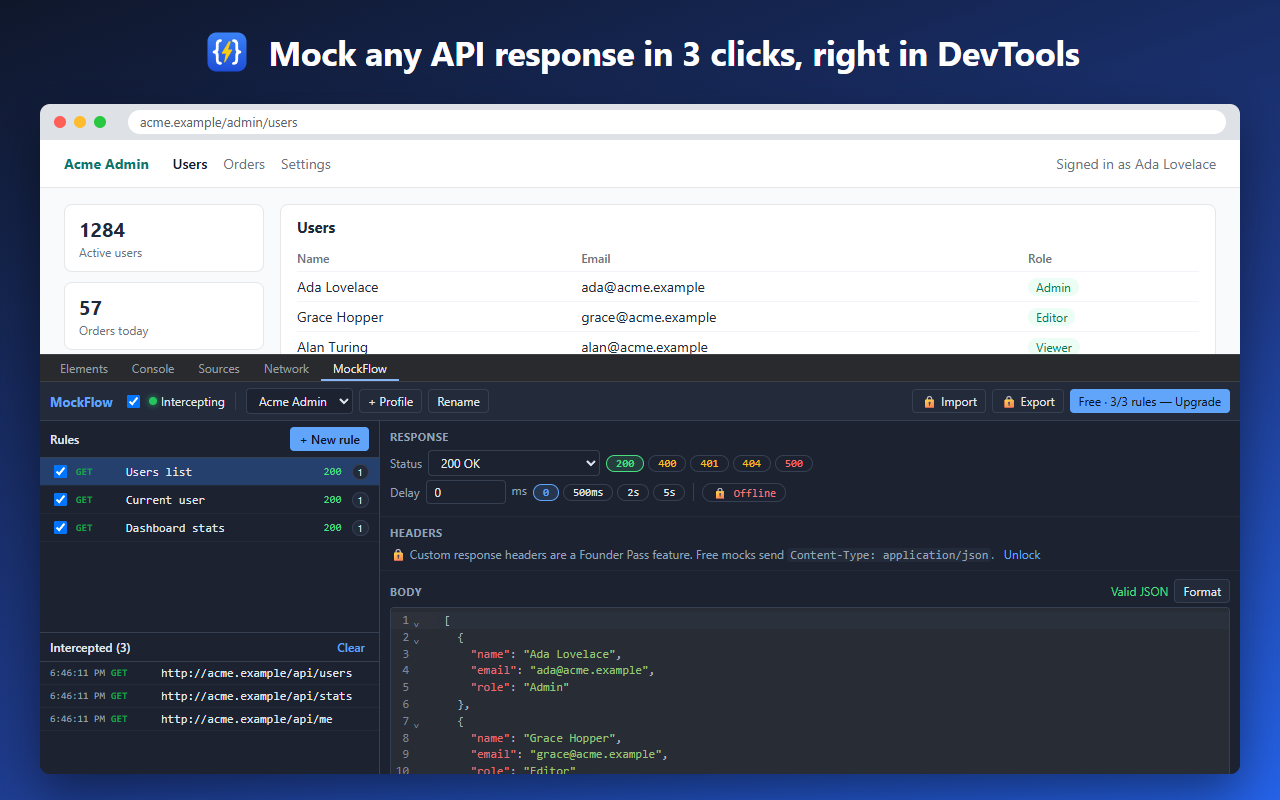Viewport: 1280px width, 800px height.
Task: Click the + Profile button
Action: (390, 401)
